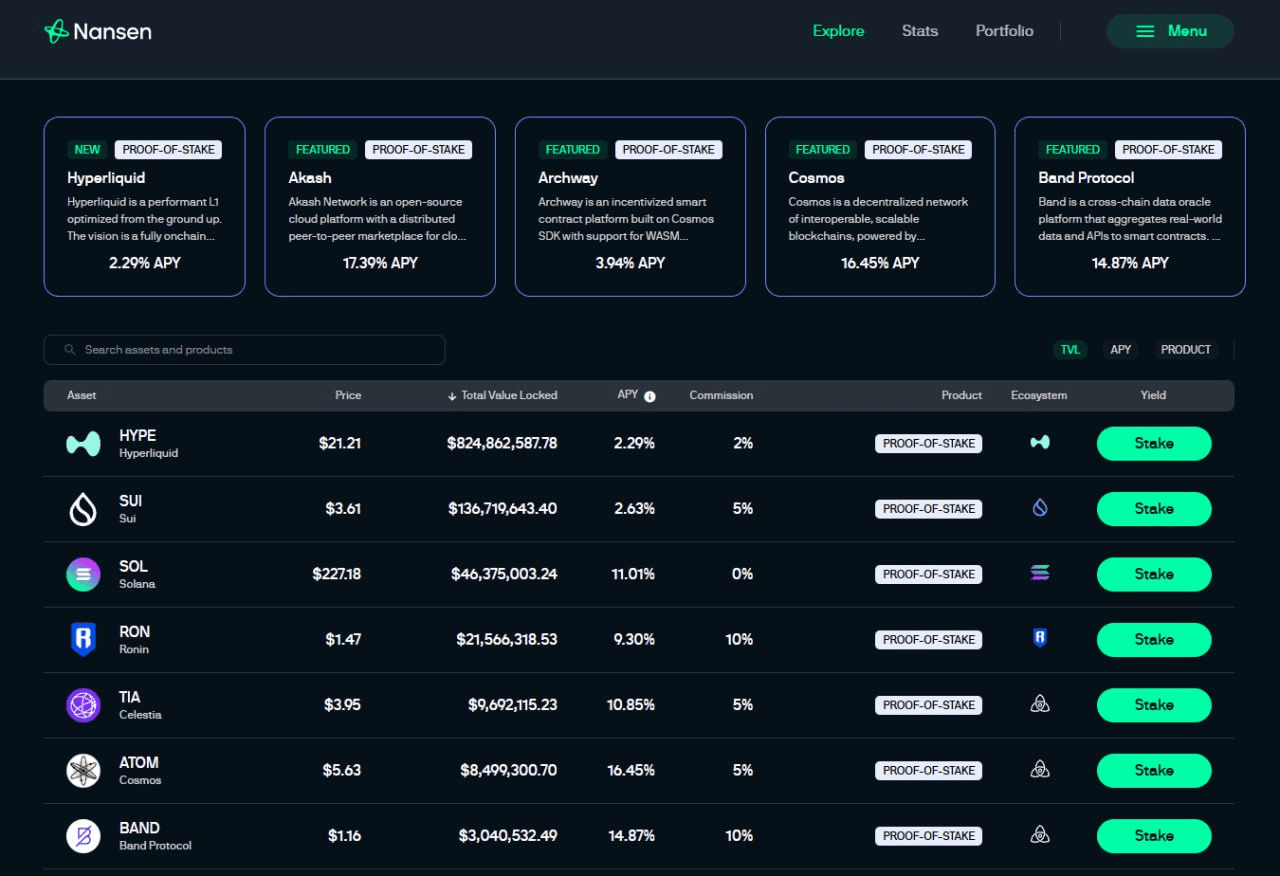Image resolution: width=1280 pixels, height=876 pixels.
Task: Sort by the Ecosystem column header
Action: point(1039,395)
